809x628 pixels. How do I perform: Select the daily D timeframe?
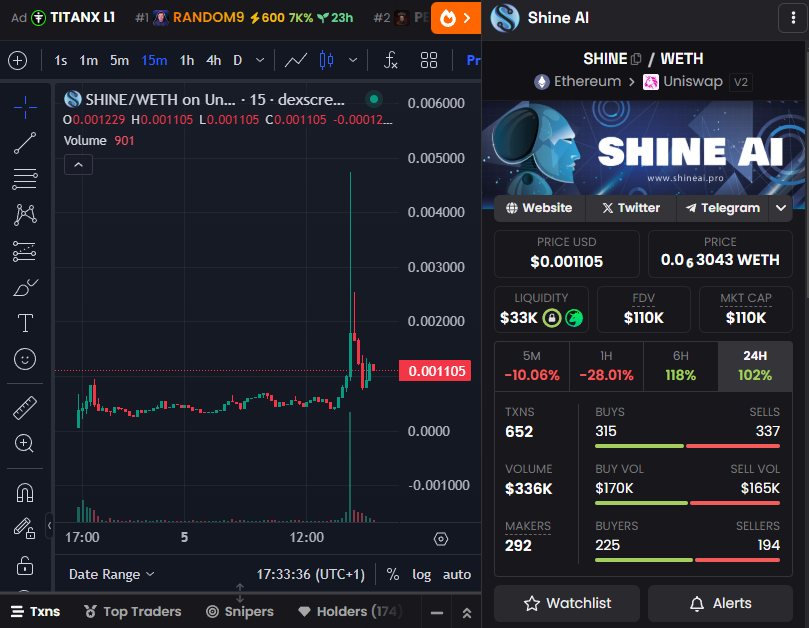click(237, 60)
